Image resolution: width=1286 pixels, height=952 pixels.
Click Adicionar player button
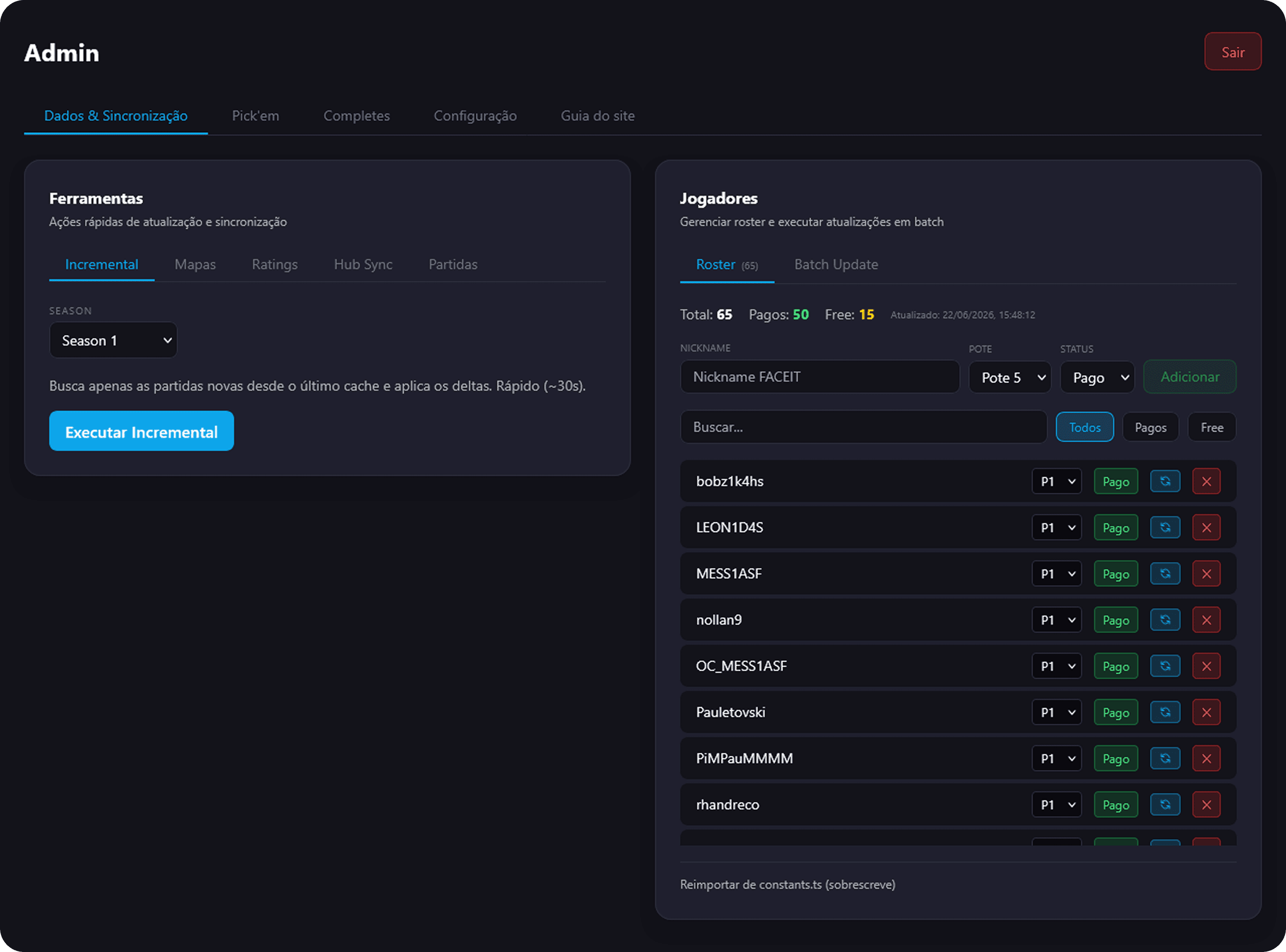1190,377
